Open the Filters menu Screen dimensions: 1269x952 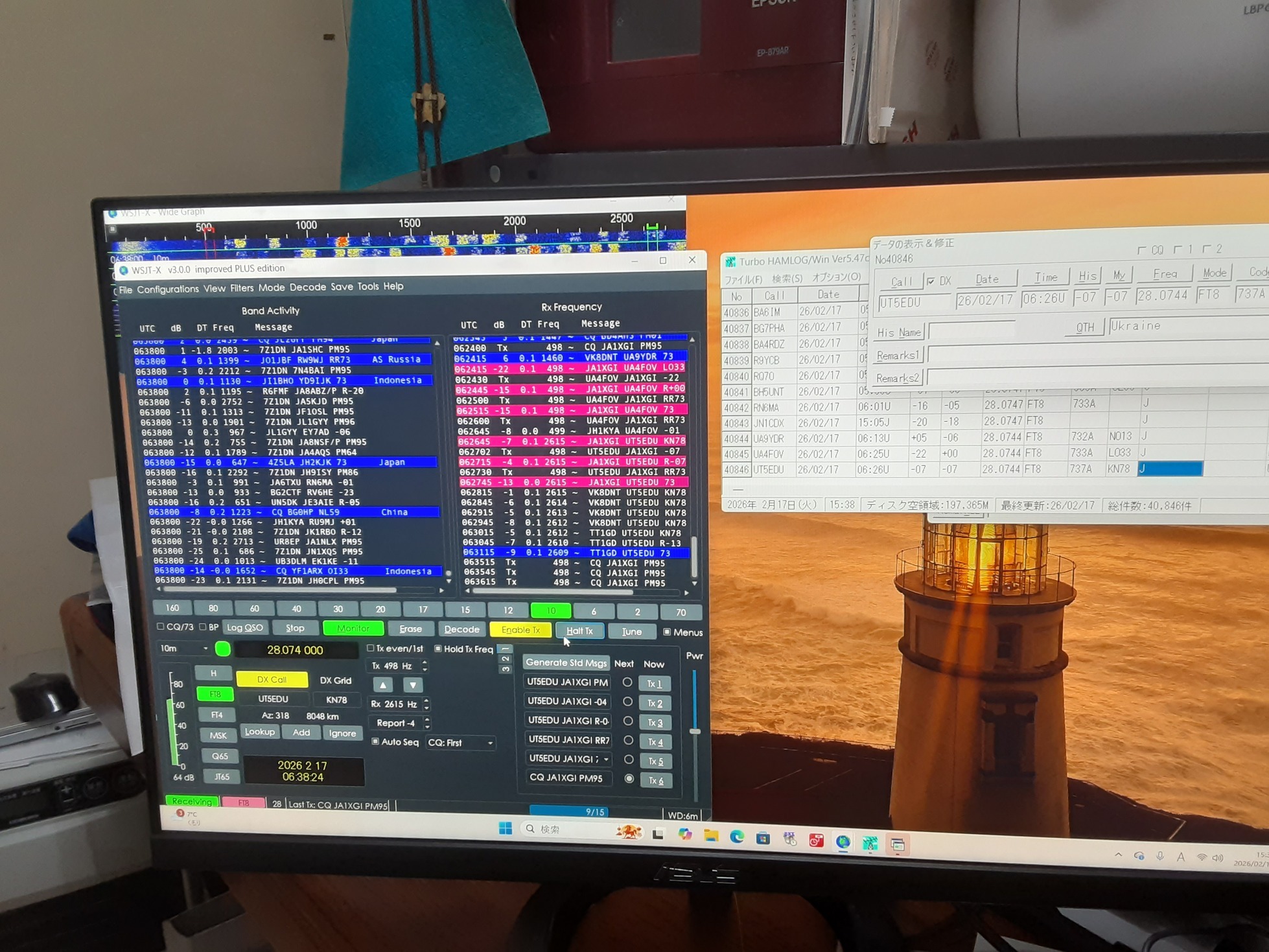(x=241, y=288)
